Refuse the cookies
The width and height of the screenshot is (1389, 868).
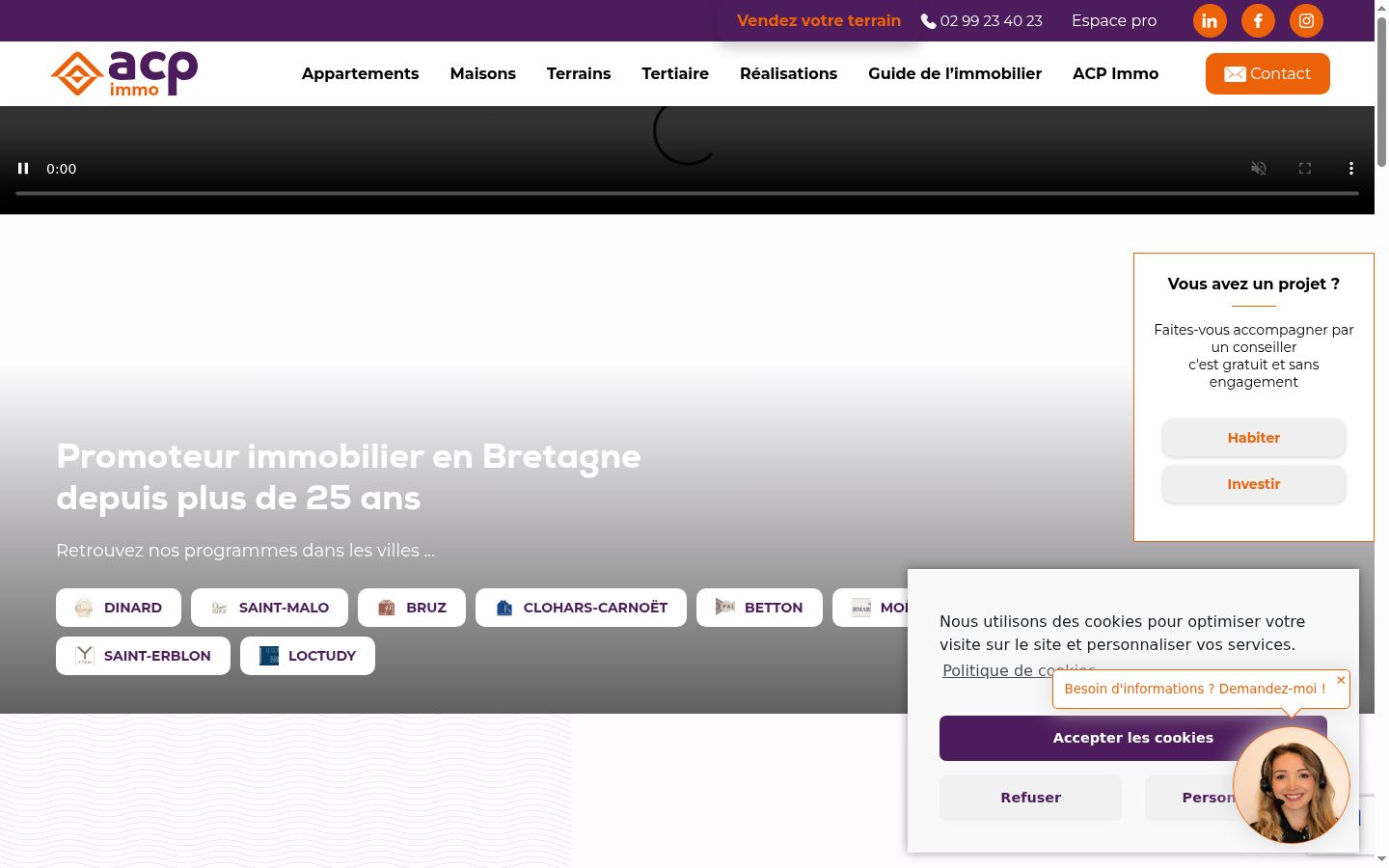point(1030,798)
